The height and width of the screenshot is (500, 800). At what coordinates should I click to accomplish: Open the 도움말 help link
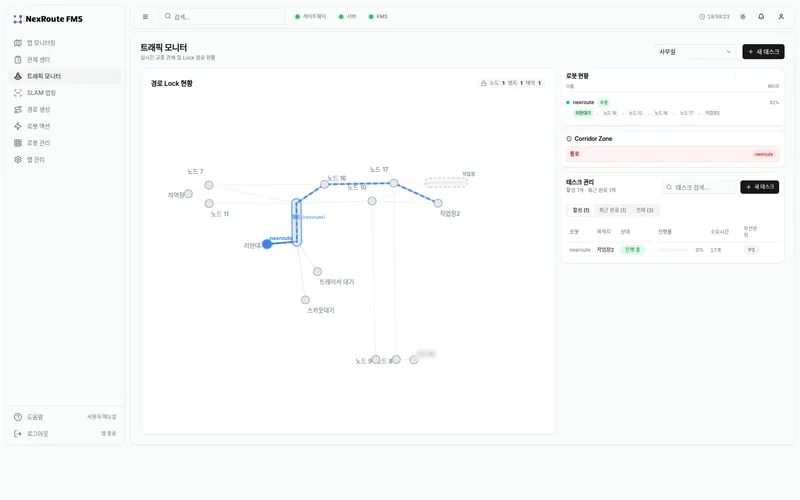[35, 417]
